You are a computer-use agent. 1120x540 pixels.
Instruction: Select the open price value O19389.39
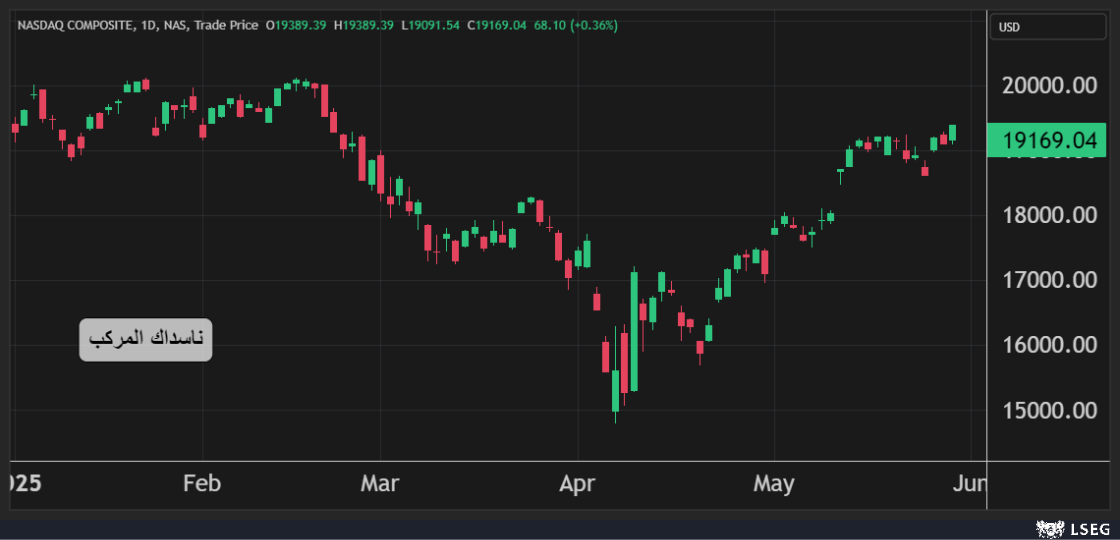296,25
